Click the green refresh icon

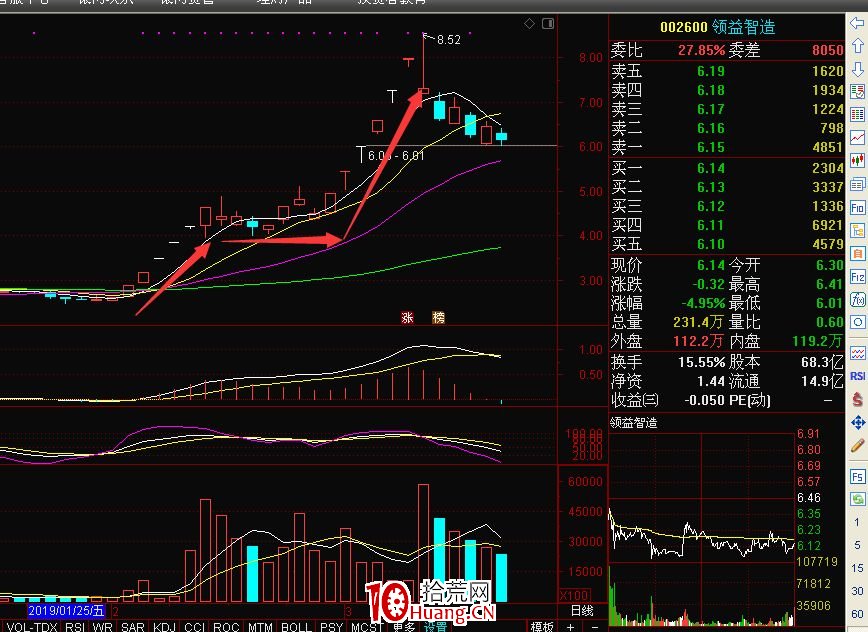tap(857, 499)
